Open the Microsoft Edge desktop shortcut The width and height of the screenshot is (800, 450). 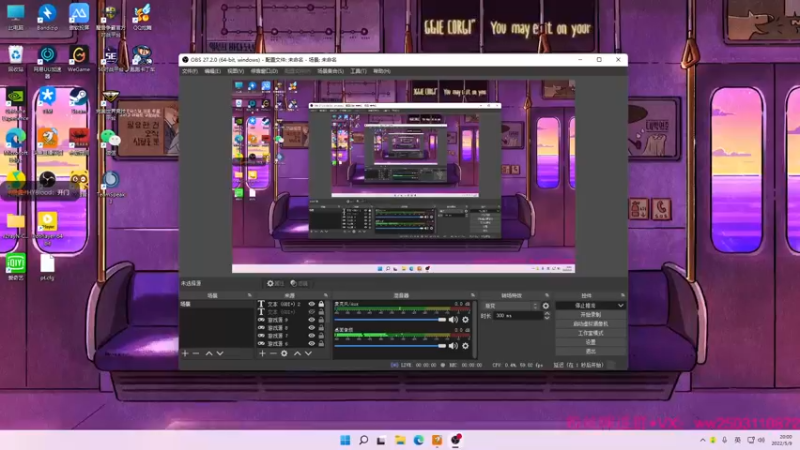15,144
